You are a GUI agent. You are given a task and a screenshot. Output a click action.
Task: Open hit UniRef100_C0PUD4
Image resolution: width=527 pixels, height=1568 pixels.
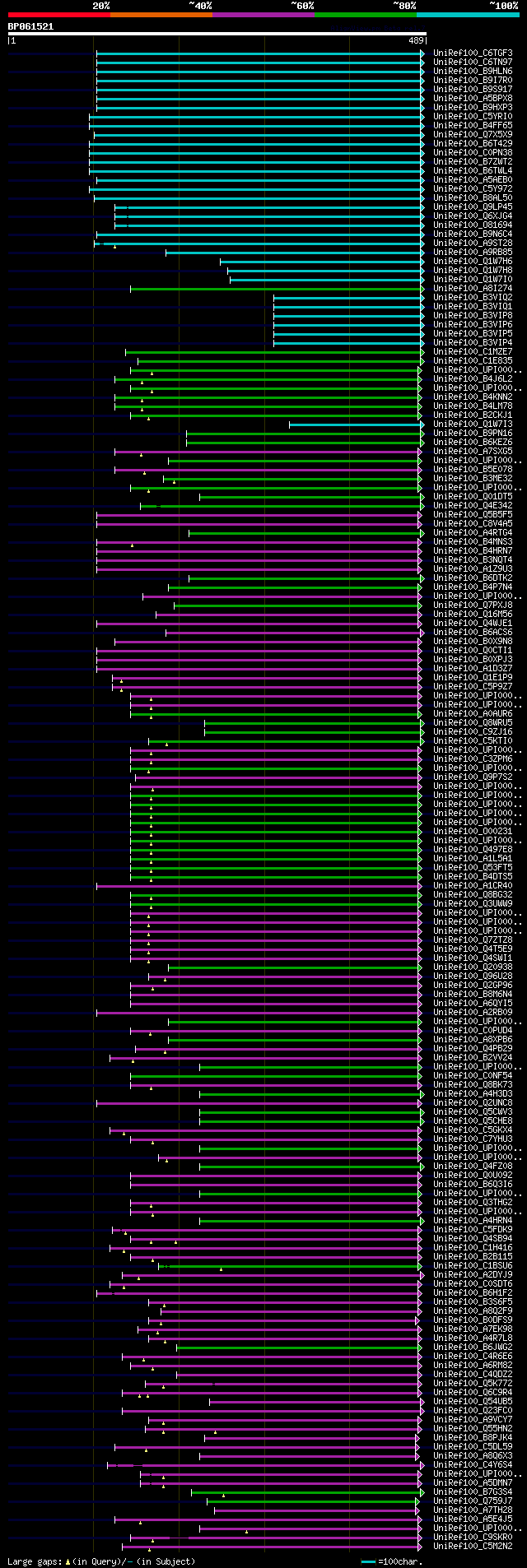(473, 1030)
